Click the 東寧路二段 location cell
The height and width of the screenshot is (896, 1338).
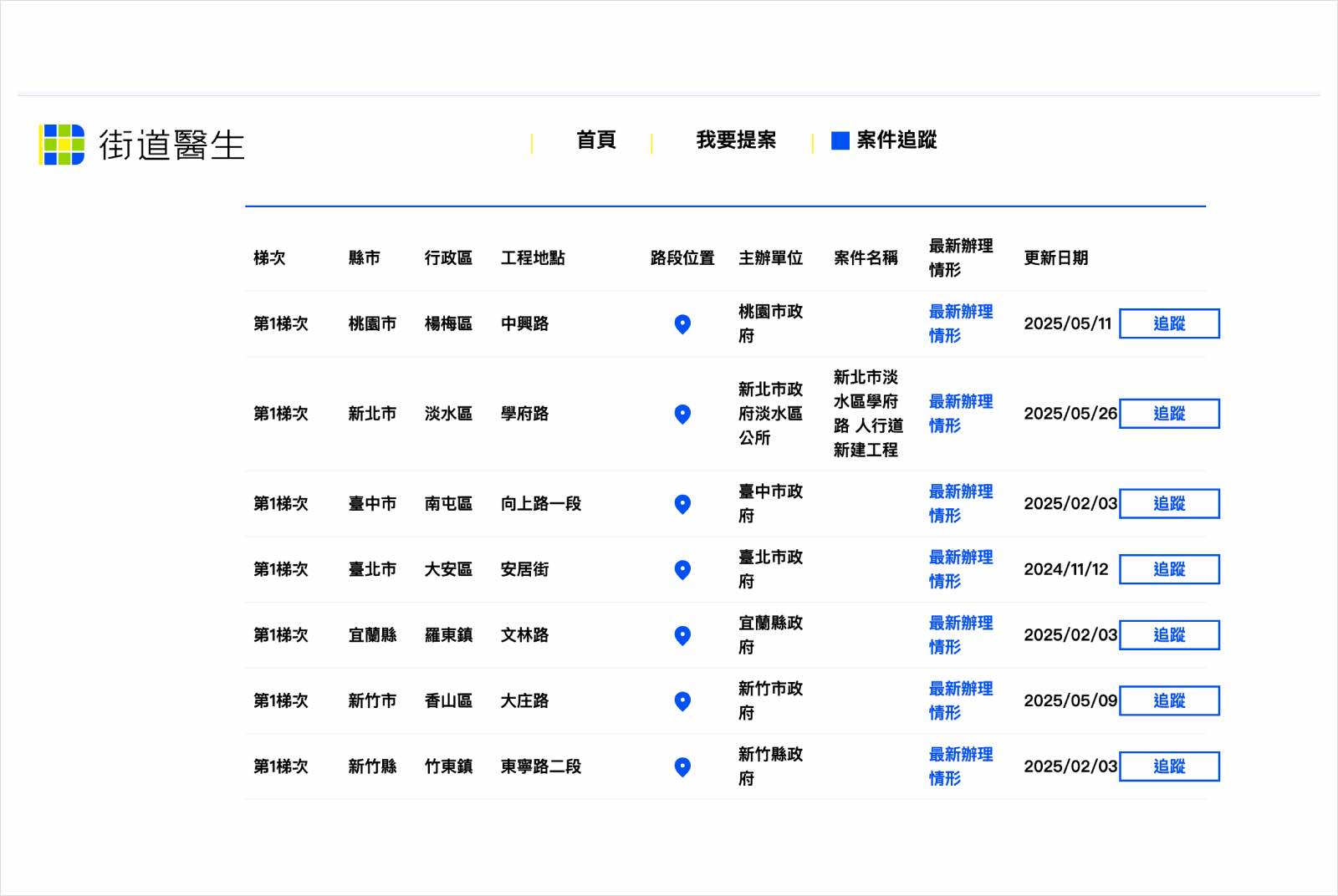click(x=541, y=766)
